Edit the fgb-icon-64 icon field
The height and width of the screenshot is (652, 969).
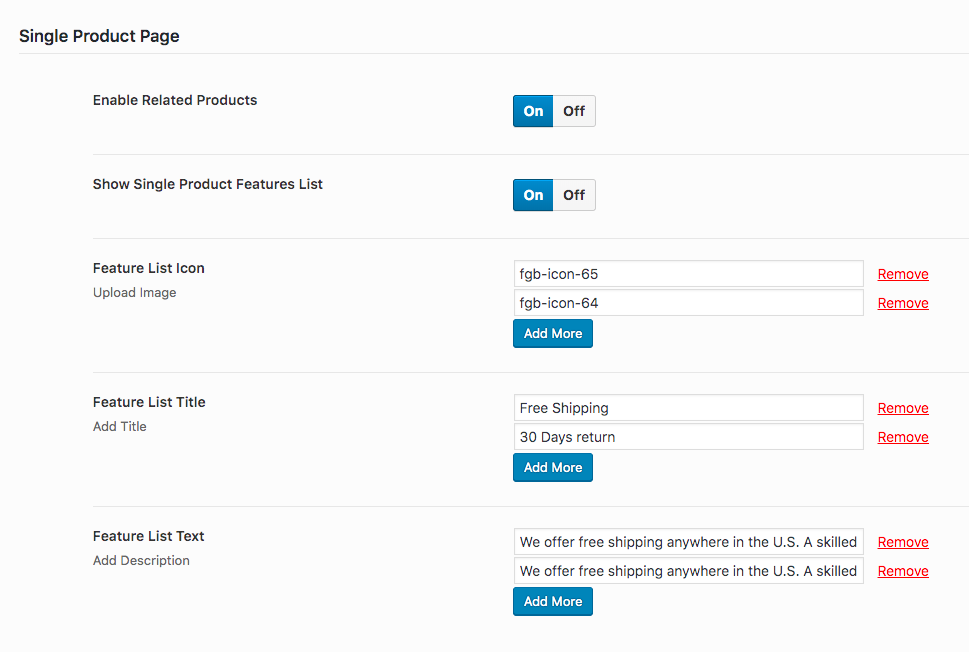click(688, 303)
